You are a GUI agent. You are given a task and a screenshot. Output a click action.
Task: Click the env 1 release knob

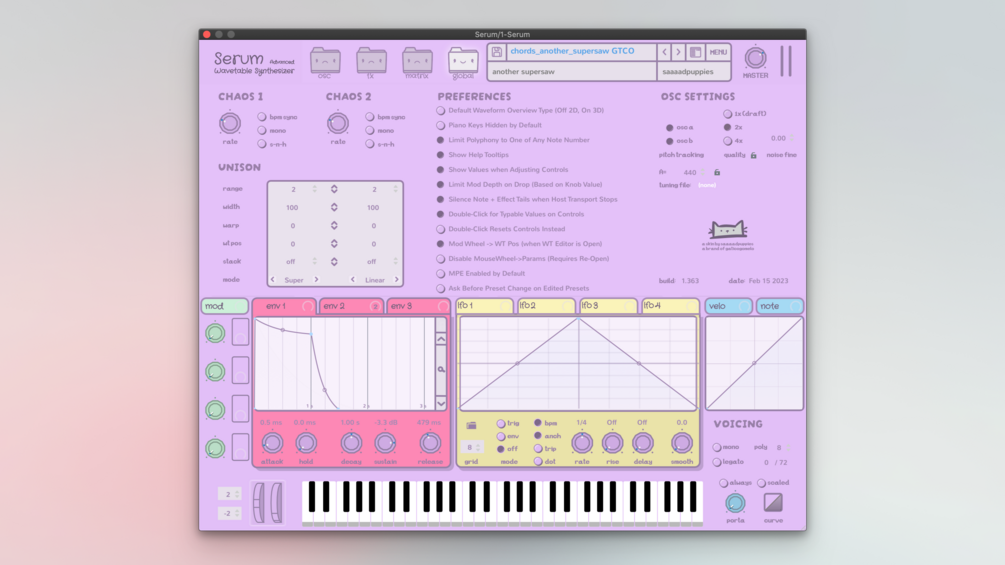pos(429,443)
